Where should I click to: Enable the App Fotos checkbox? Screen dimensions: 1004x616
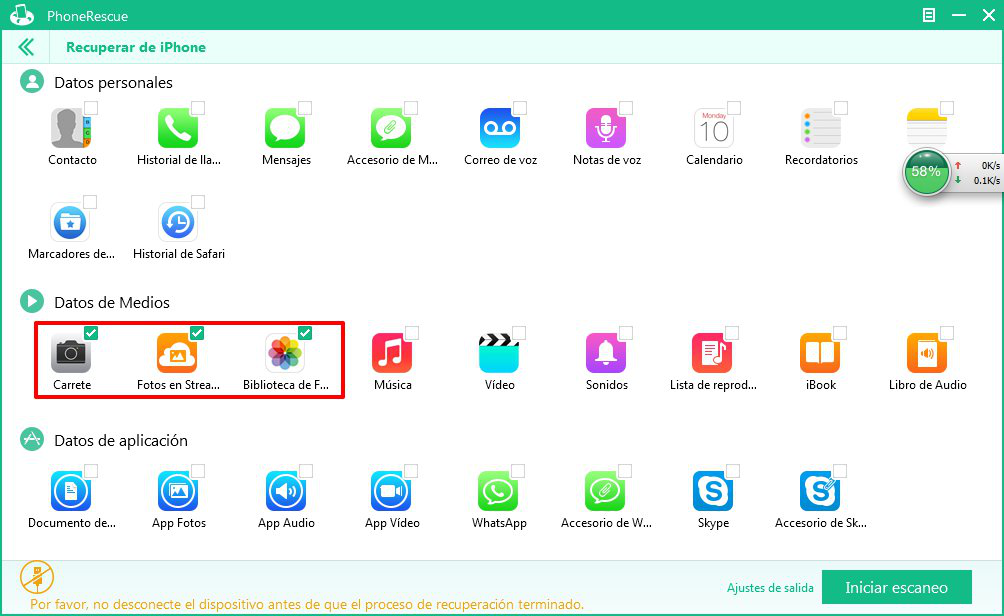(x=198, y=471)
